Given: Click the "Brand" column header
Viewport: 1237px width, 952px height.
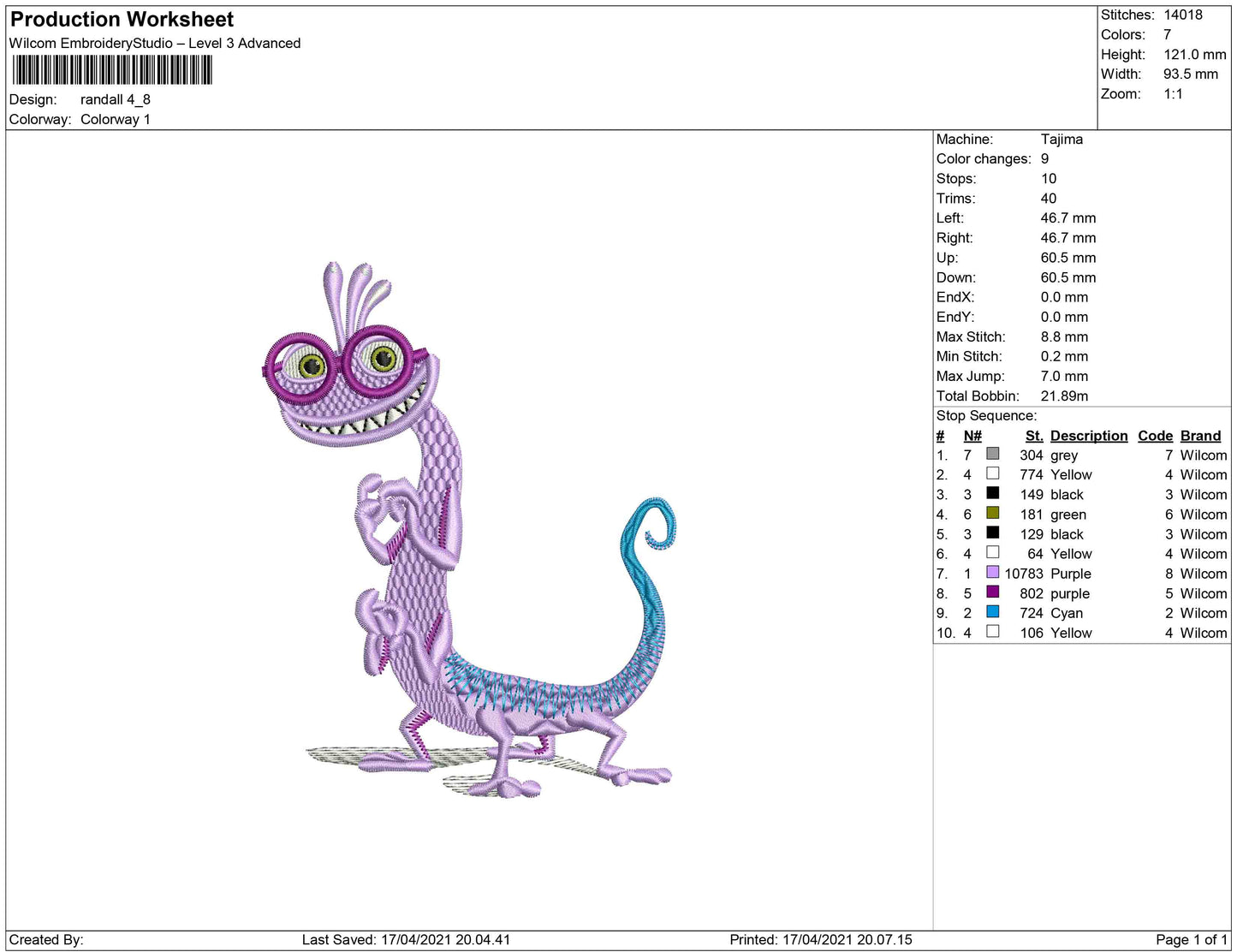Looking at the screenshot, I should click(1200, 435).
